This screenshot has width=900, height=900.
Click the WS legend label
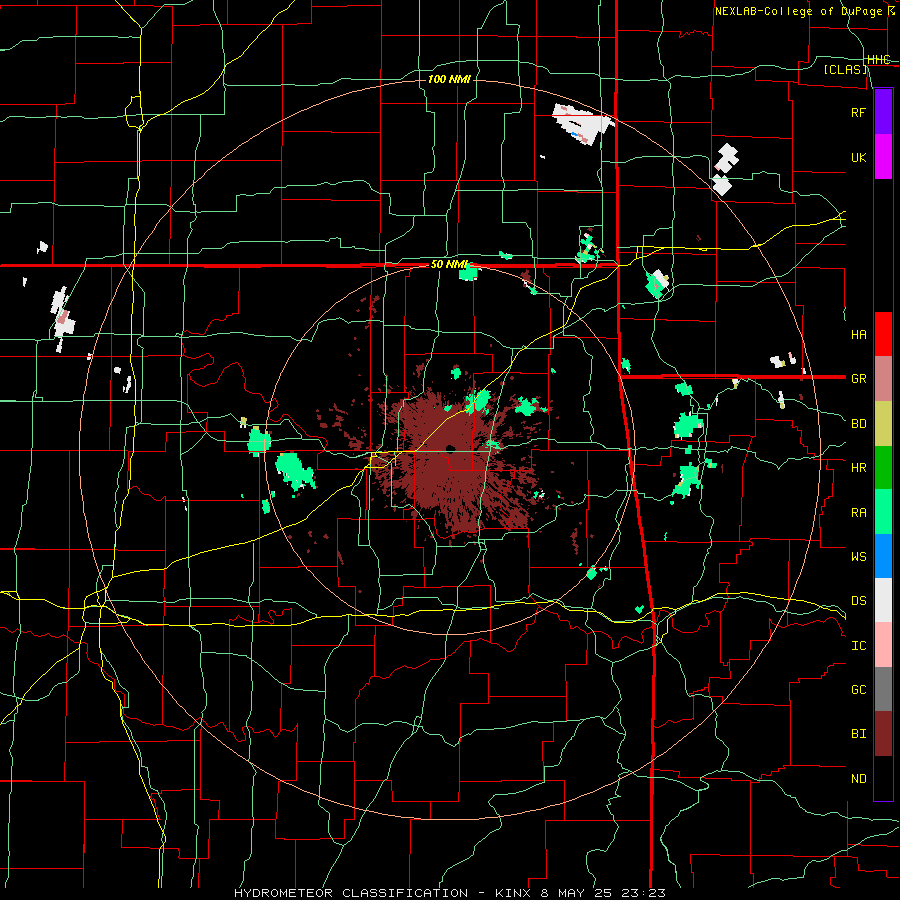858,557
